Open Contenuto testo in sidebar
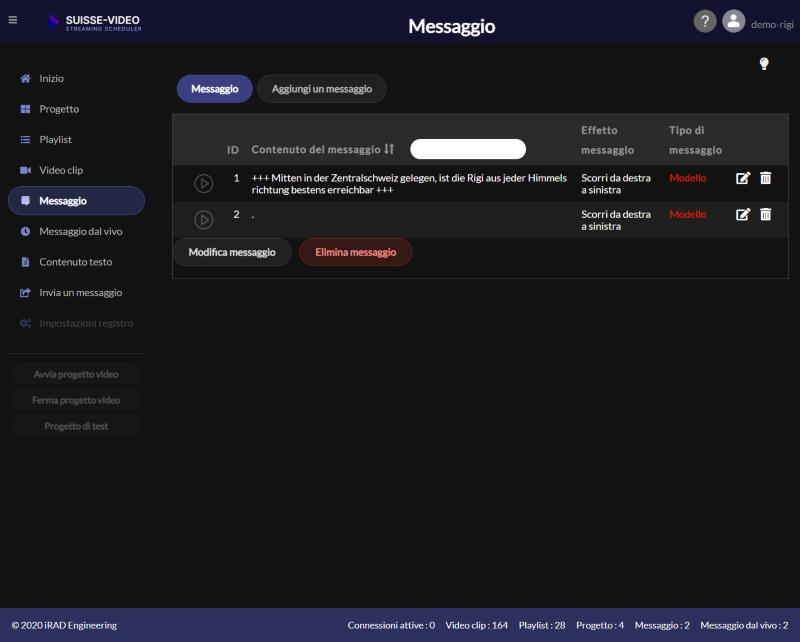 [77, 262]
